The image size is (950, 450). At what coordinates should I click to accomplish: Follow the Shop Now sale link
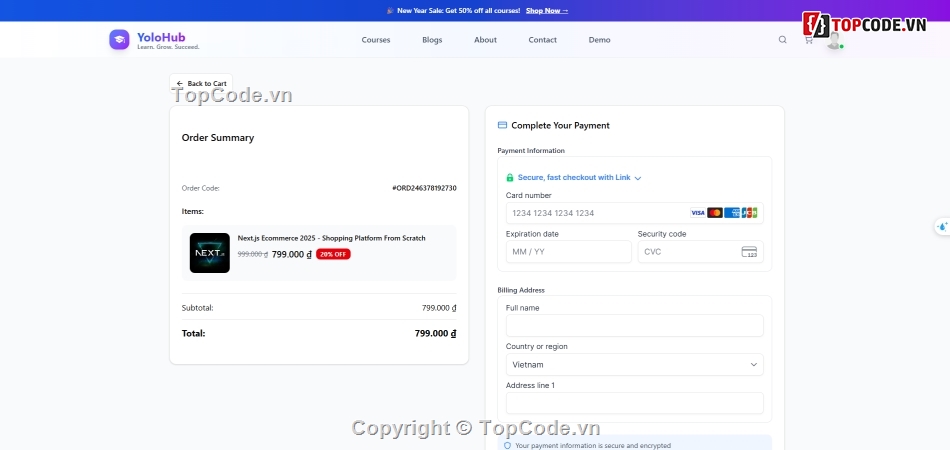pos(547,11)
